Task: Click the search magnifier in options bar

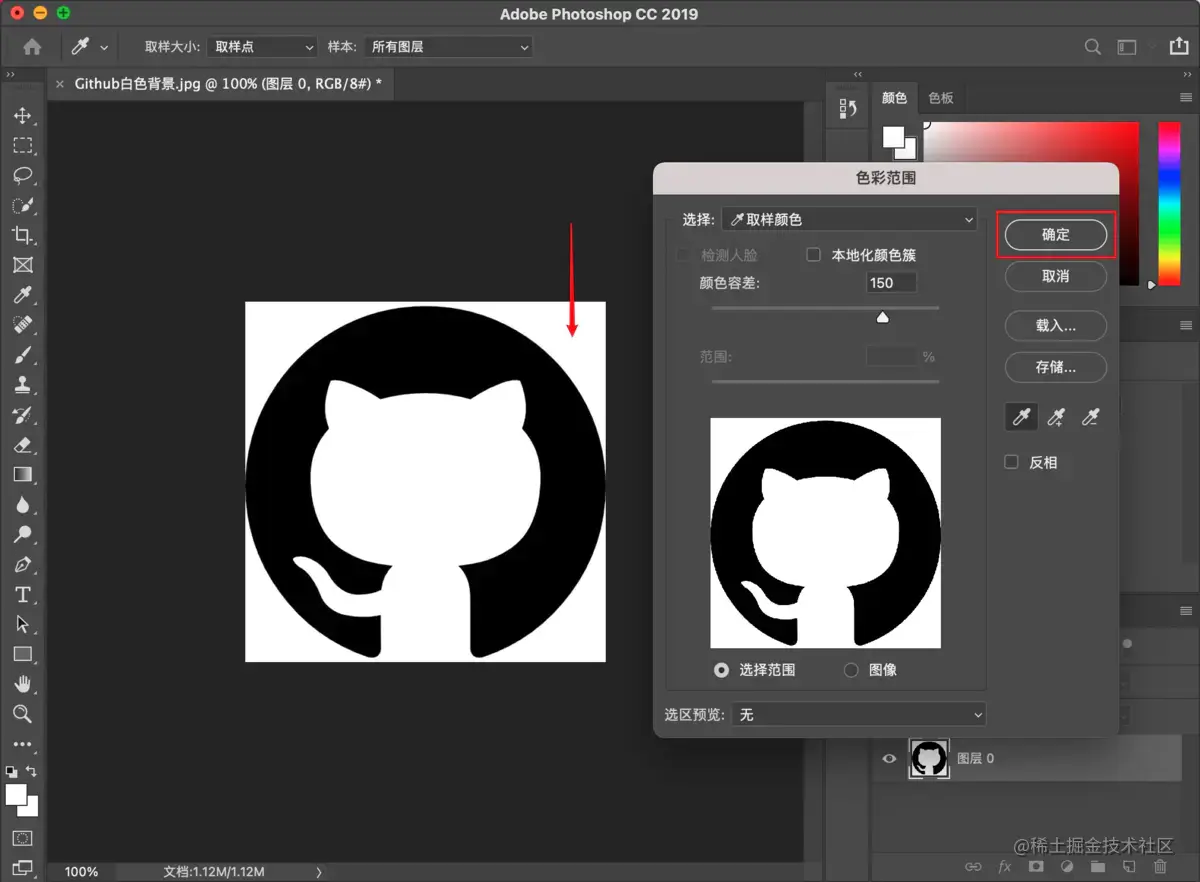Action: [x=1093, y=47]
